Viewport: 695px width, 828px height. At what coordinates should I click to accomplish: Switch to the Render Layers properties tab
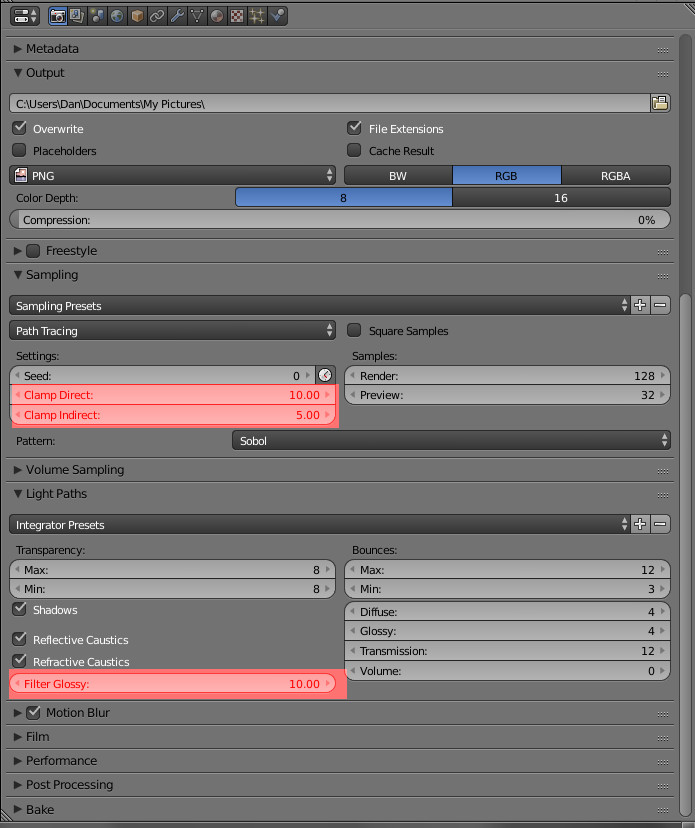(77, 16)
